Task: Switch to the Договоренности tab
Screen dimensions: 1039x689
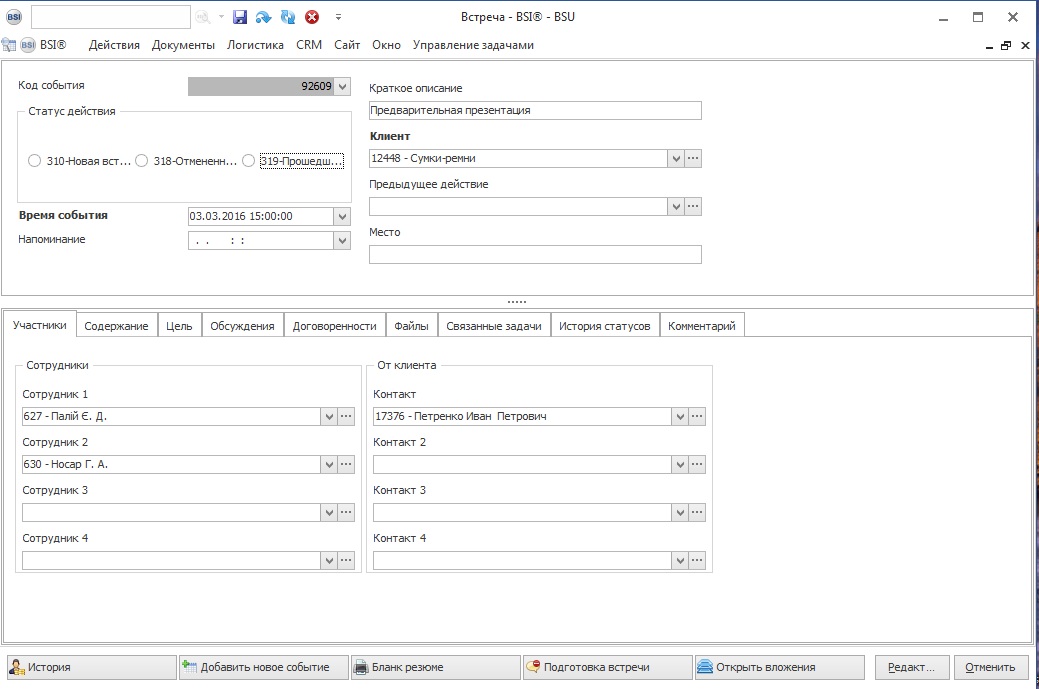Action: pyautogui.click(x=334, y=326)
